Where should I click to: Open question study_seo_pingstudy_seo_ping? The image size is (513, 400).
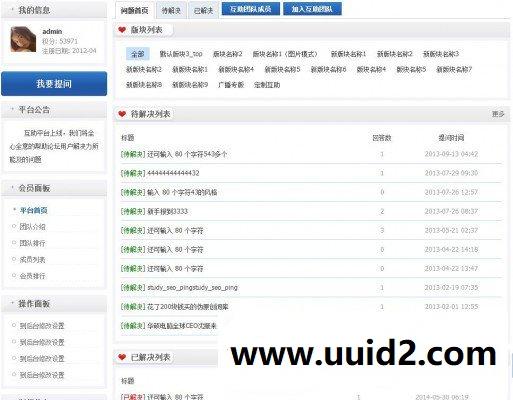[x=192, y=287]
